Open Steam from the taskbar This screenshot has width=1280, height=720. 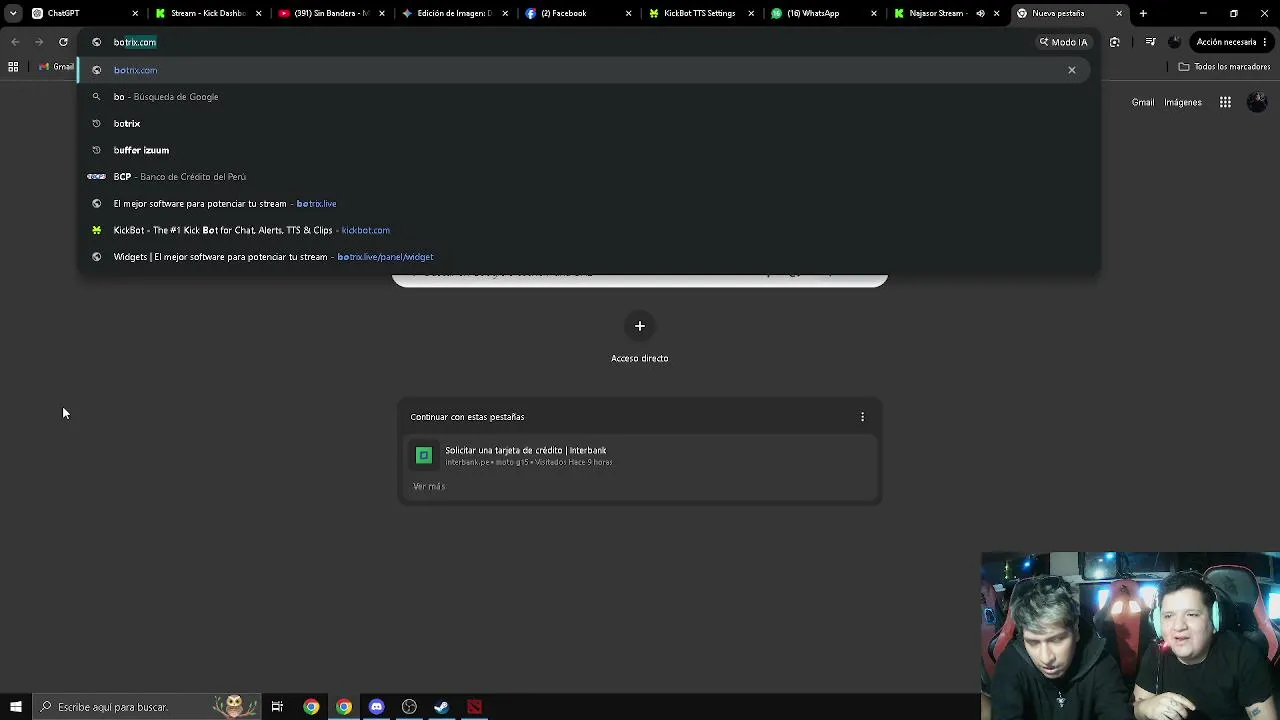[x=441, y=707]
